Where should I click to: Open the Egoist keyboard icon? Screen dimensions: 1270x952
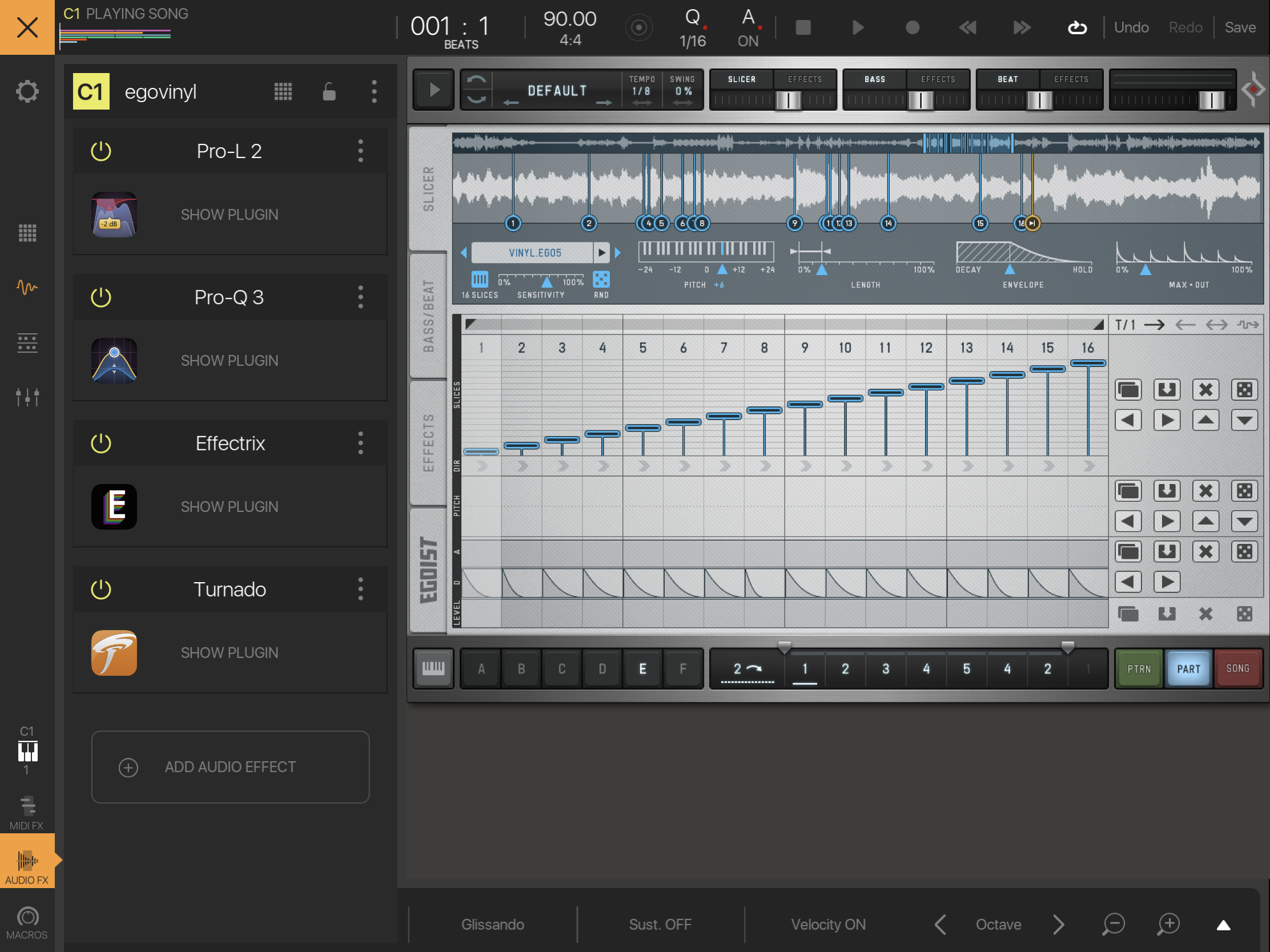[x=433, y=668]
